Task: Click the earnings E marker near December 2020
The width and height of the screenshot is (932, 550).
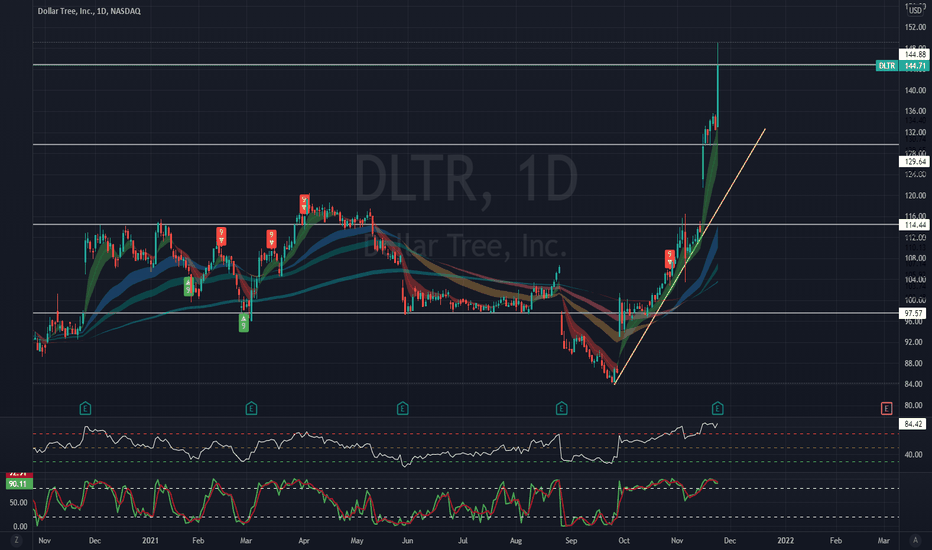Action: click(85, 408)
